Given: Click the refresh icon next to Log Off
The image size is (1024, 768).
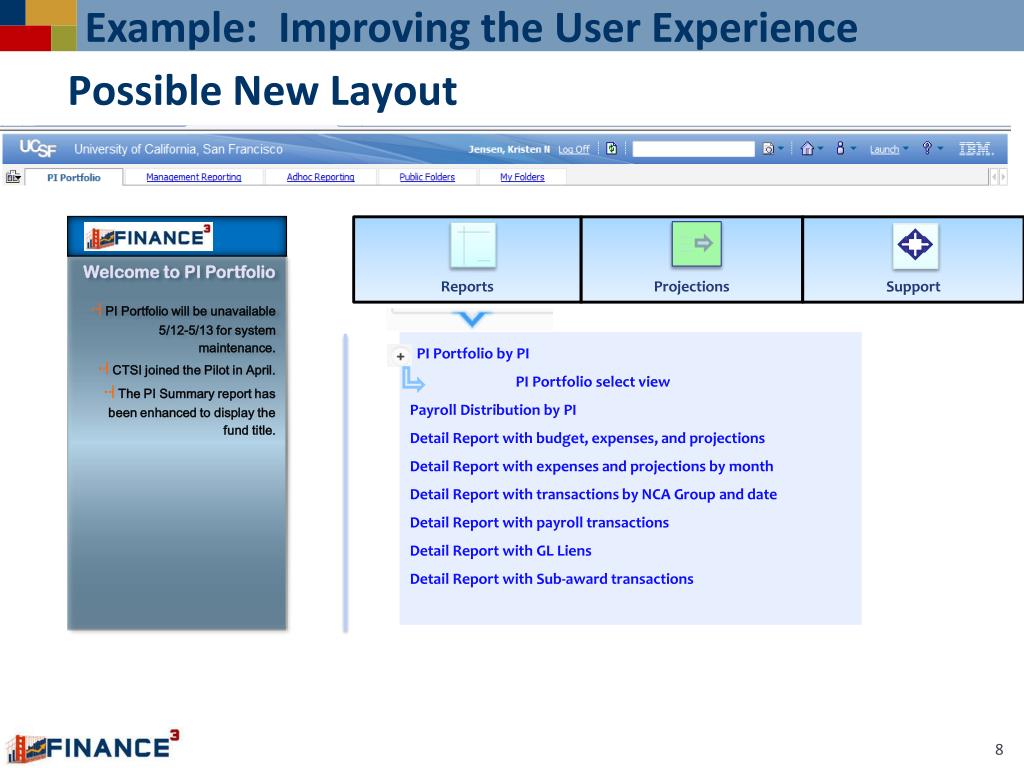Looking at the screenshot, I should coord(611,148).
